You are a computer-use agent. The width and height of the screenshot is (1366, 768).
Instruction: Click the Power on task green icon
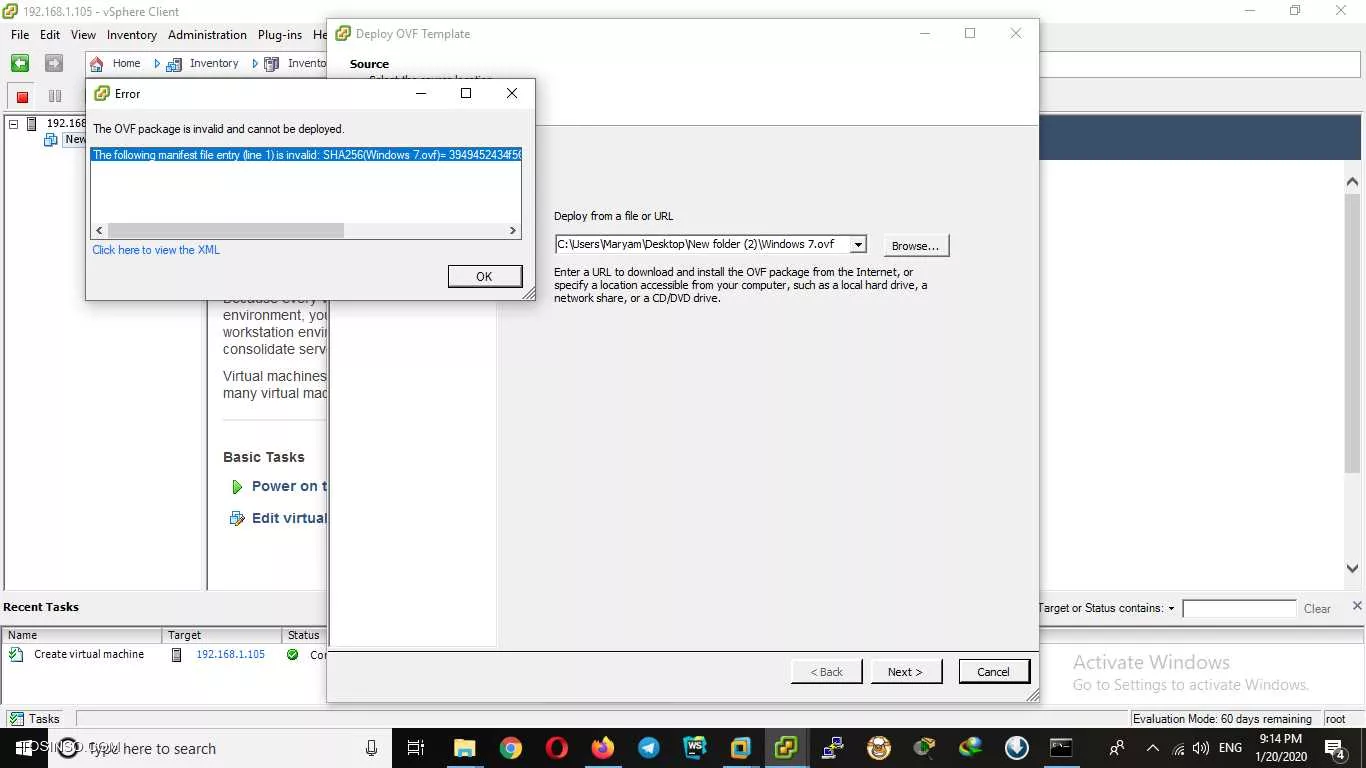[x=237, y=487]
